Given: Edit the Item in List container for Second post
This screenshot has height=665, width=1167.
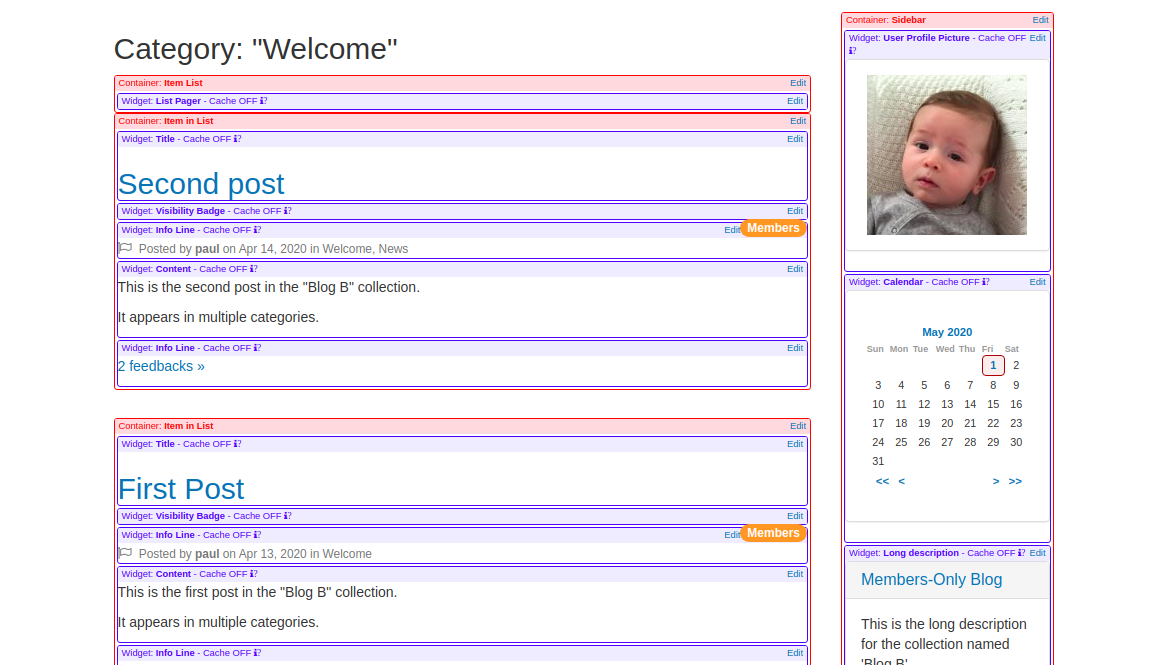Looking at the screenshot, I should pyautogui.click(x=798, y=121).
